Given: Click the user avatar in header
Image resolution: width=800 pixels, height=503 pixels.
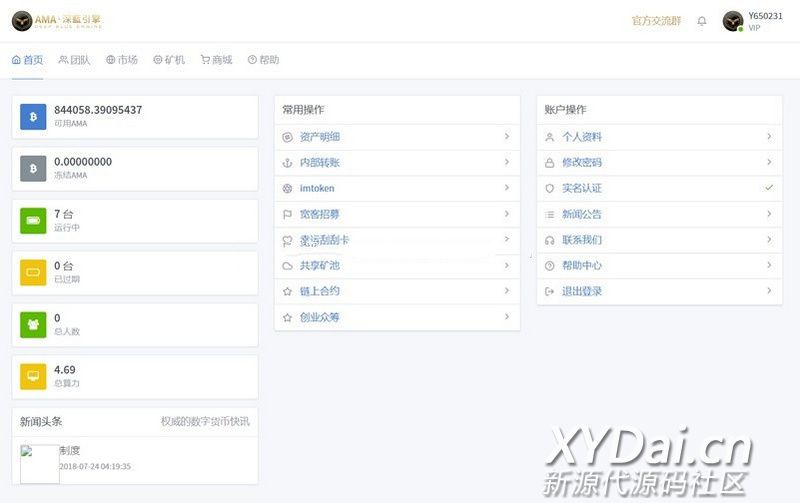Looking at the screenshot, I should 733,21.
